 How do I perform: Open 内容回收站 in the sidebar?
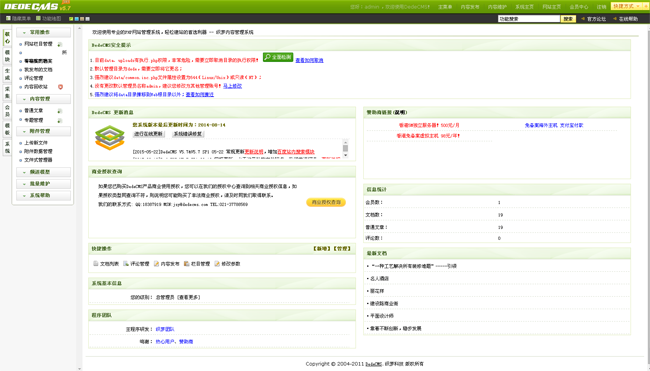coord(36,87)
